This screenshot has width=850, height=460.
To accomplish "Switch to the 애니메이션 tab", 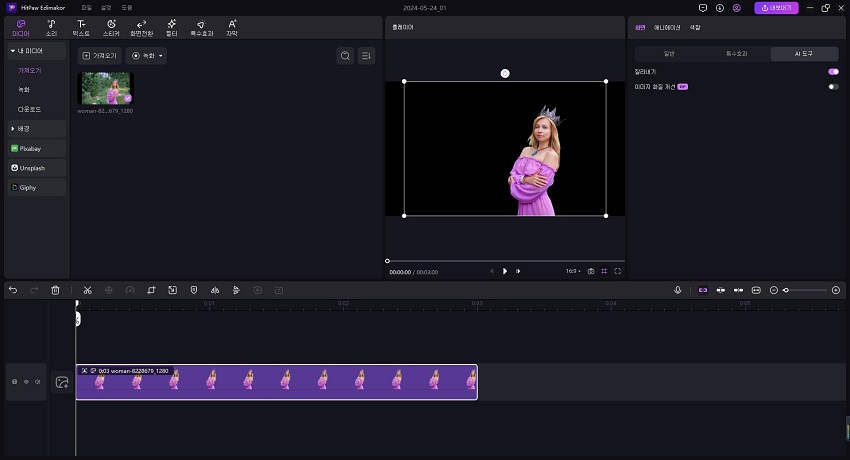I will (667, 28).
